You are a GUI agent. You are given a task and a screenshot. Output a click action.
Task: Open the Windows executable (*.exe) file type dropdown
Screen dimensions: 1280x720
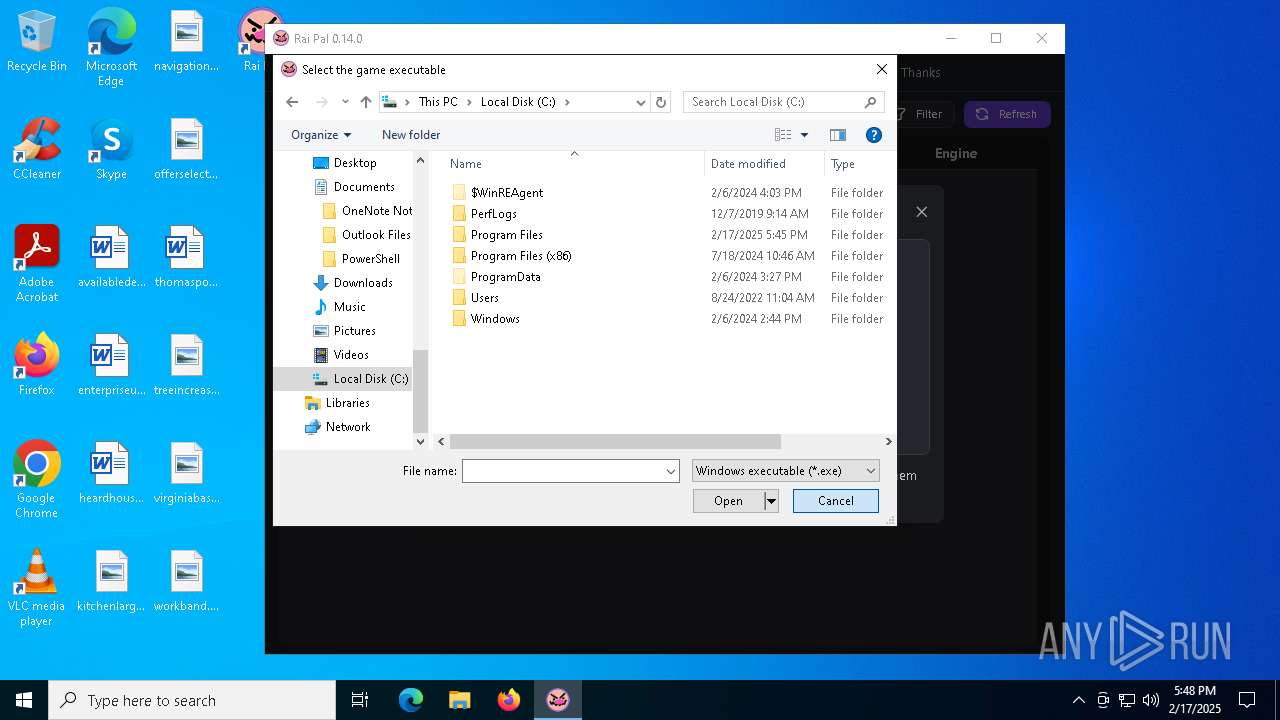tap(785, 471)
